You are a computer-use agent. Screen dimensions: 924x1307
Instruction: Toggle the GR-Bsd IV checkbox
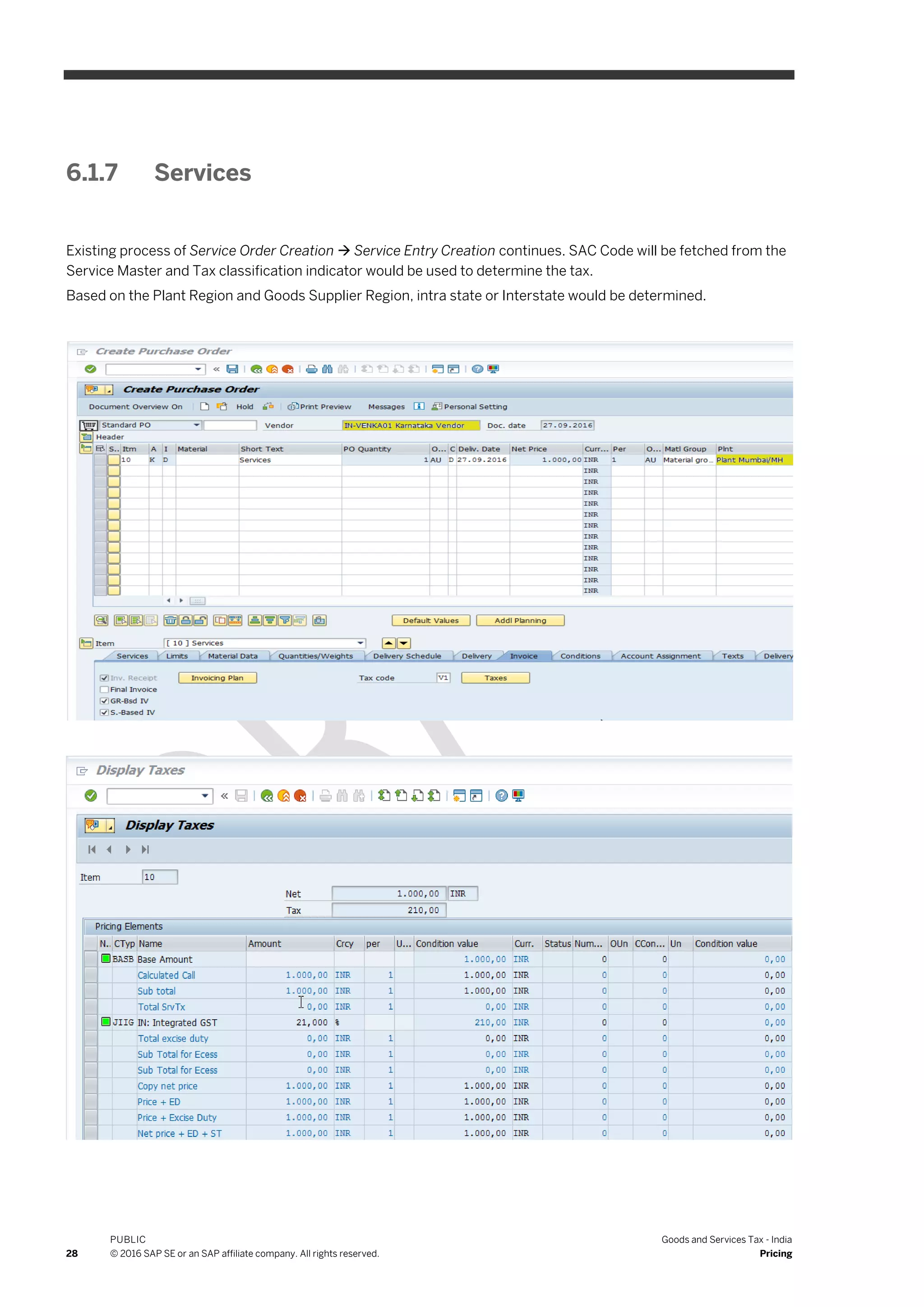point(104,701)
